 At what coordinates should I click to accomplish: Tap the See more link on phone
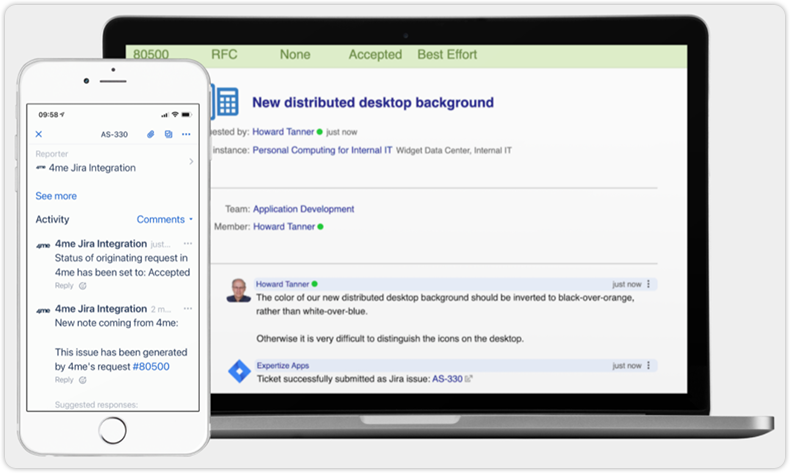[x=56, y=196]
